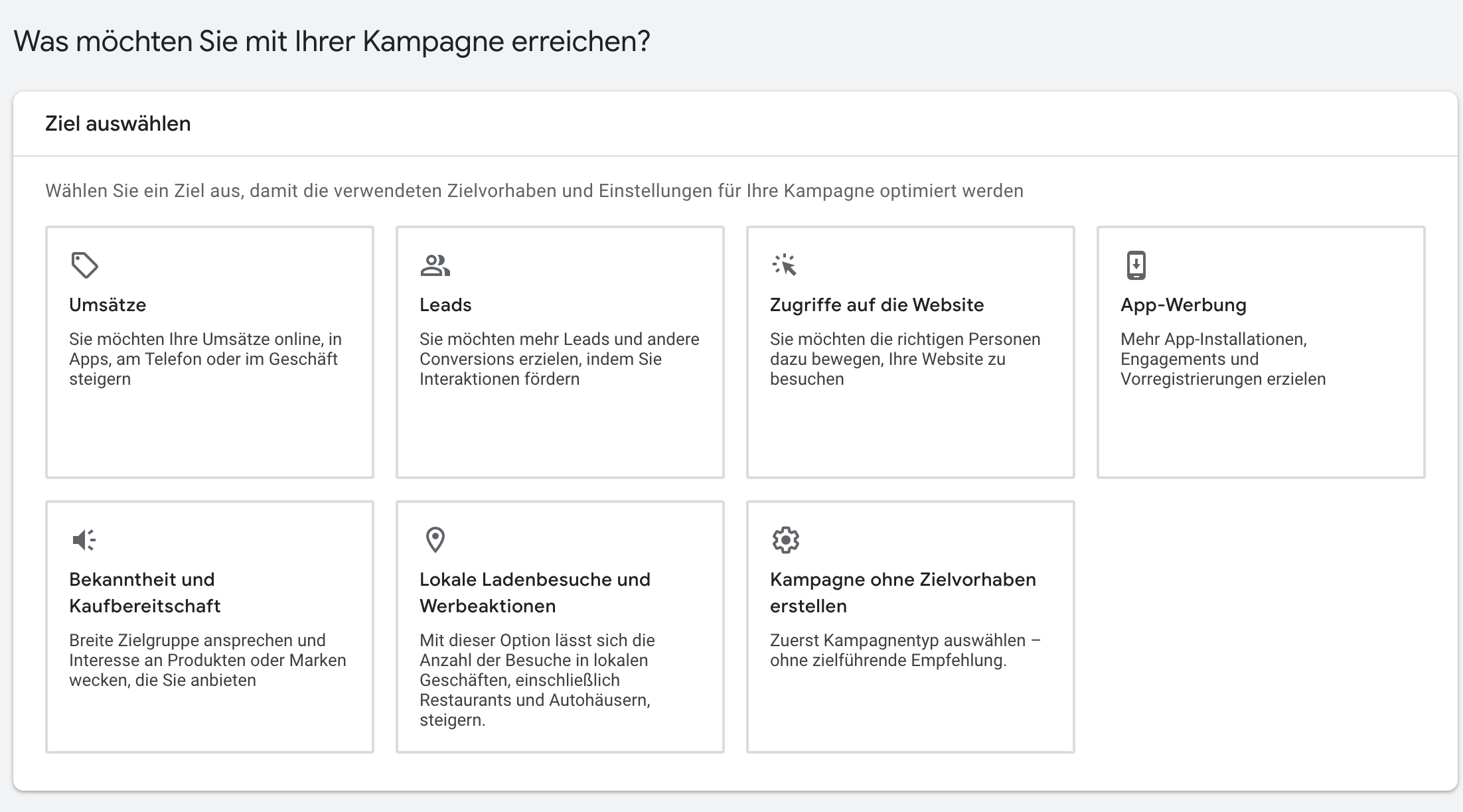Viewport: 1463px width, 812px height.
Task: Click the location pin icon for Ladenbesuche
Action: pos(435,540)
